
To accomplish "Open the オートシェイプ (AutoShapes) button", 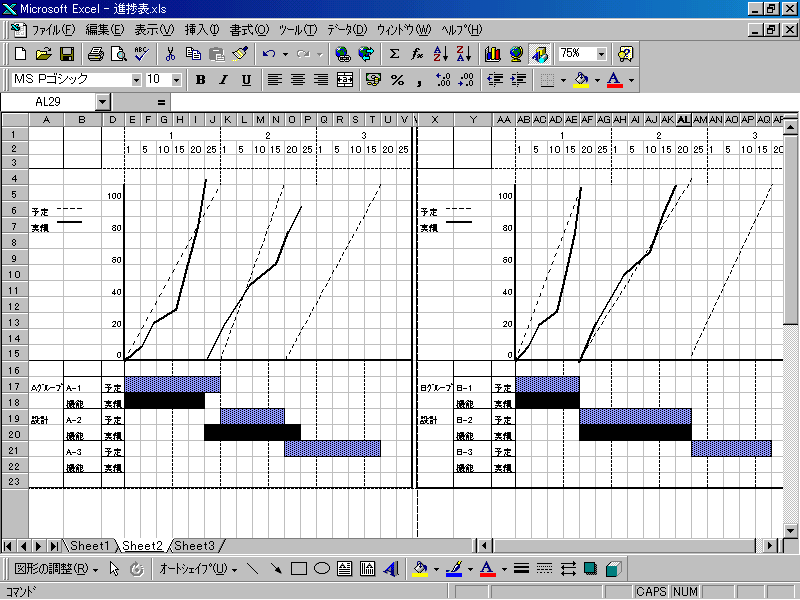I will (198, 569).
